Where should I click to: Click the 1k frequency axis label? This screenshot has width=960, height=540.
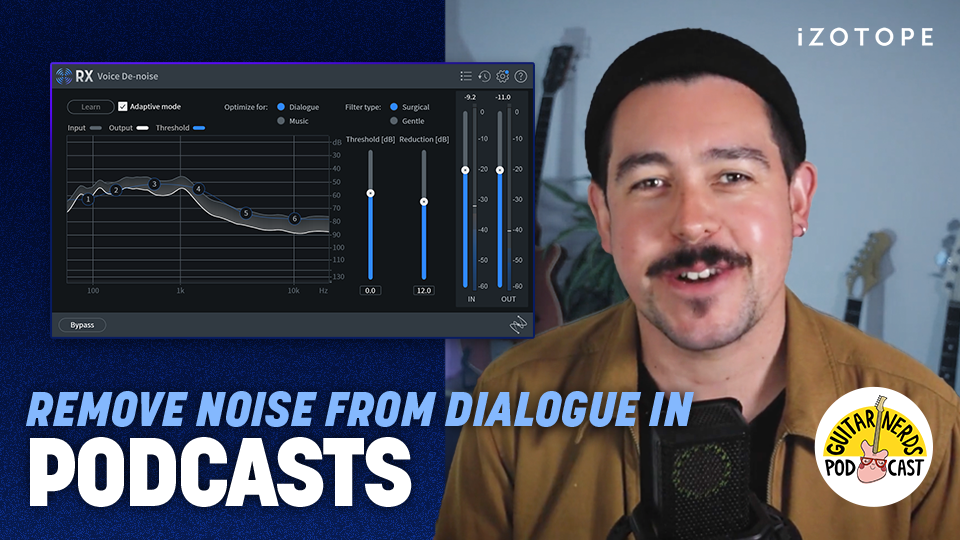180,291
